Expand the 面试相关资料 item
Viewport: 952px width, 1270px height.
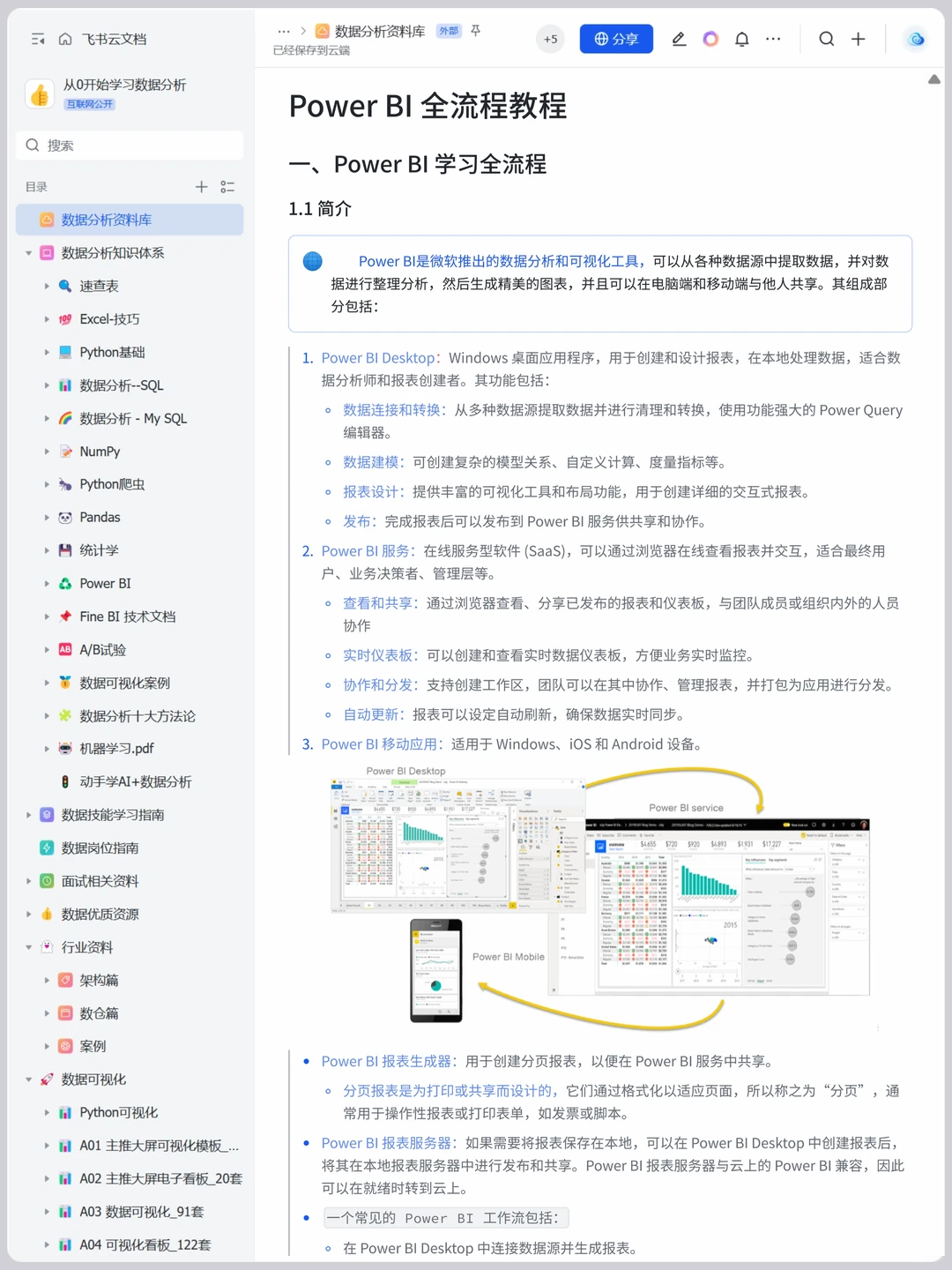[28, 880]
